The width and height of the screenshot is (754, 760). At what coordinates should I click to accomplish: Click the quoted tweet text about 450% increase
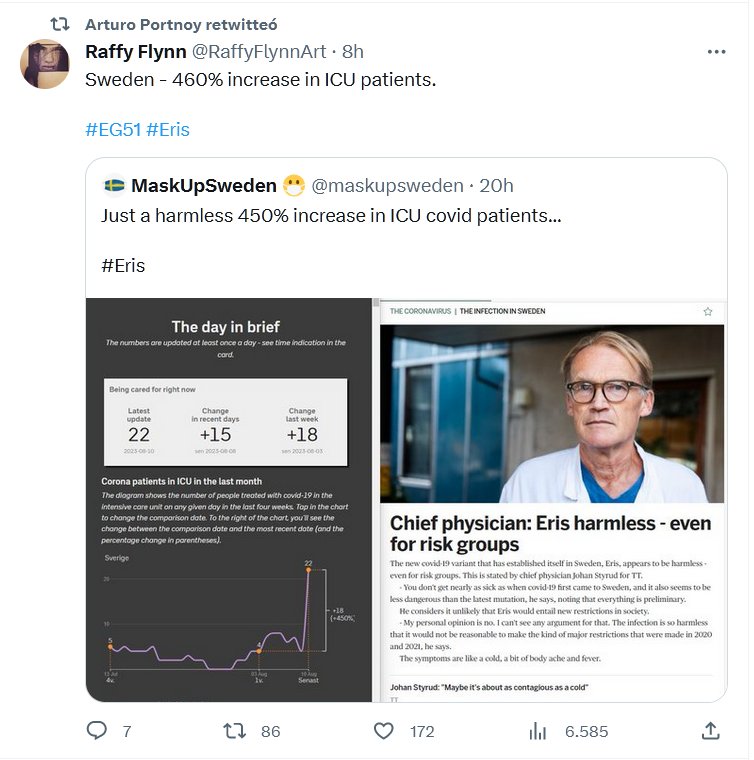coord(331,216)
